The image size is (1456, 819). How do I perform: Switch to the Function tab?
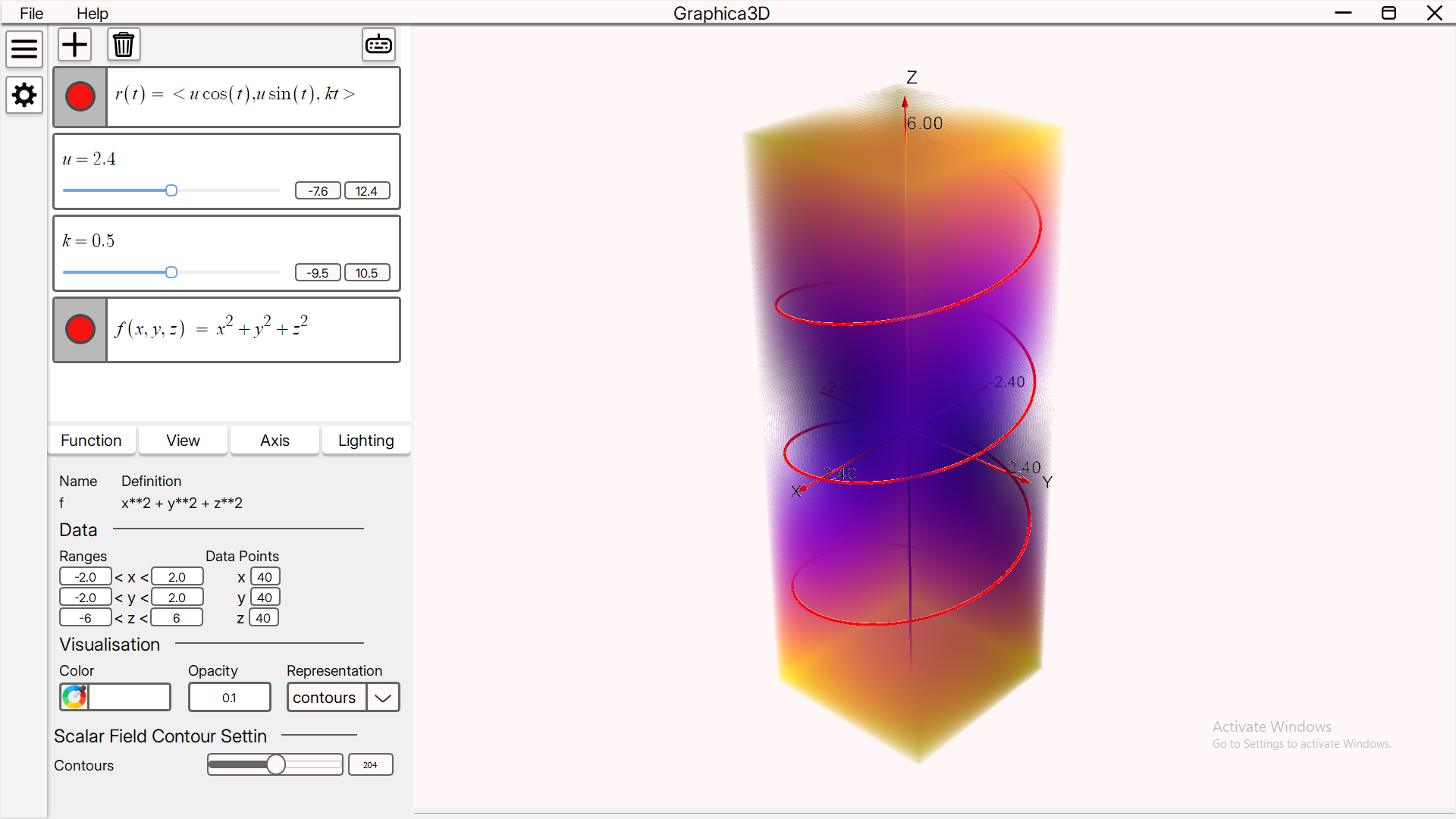click(91, 441)
